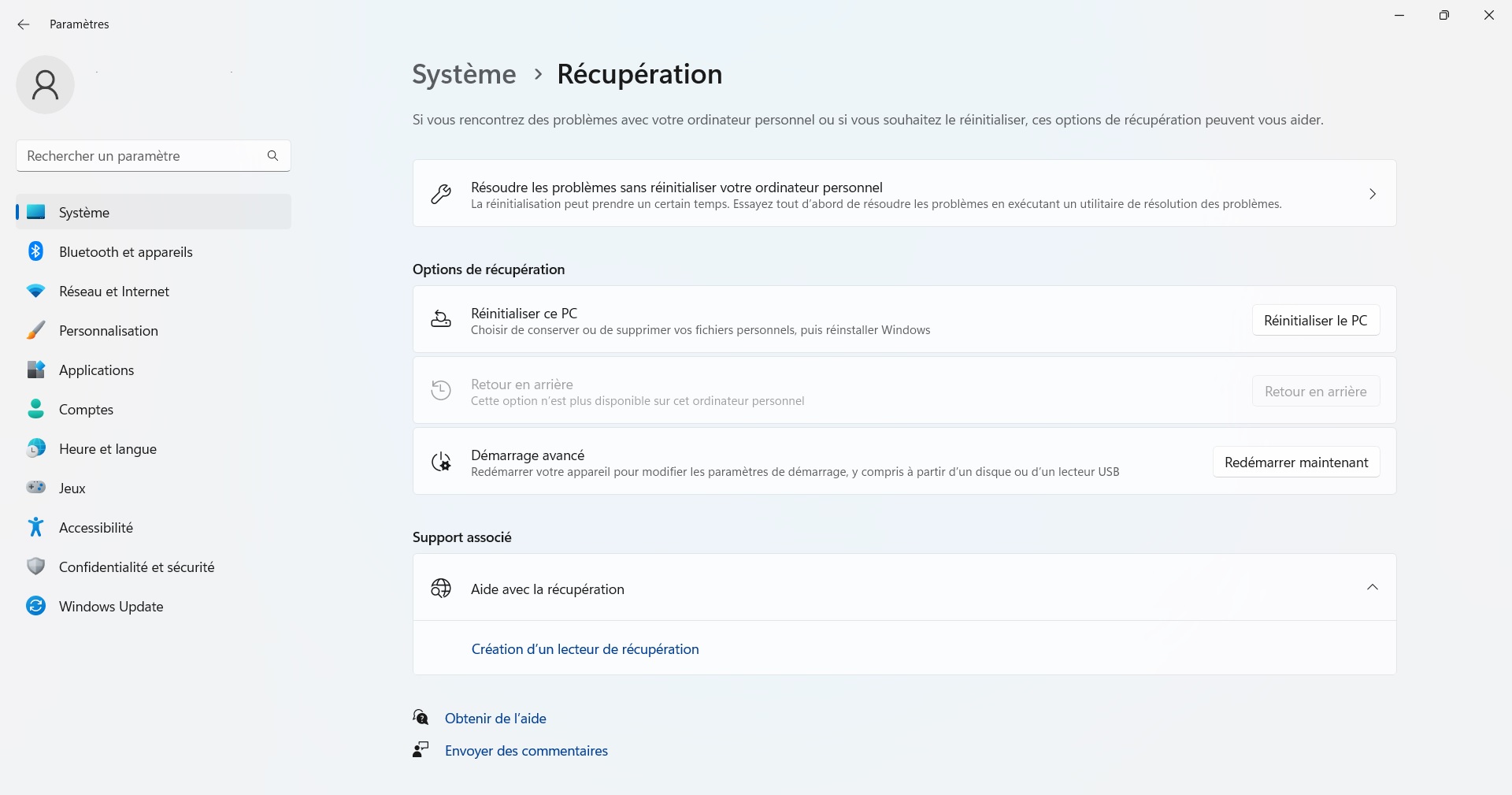Viewport: 1512px width, 795px height.
Task: Click the Réinitialiser ce PC reset icon
Action: tap(441, 320)
